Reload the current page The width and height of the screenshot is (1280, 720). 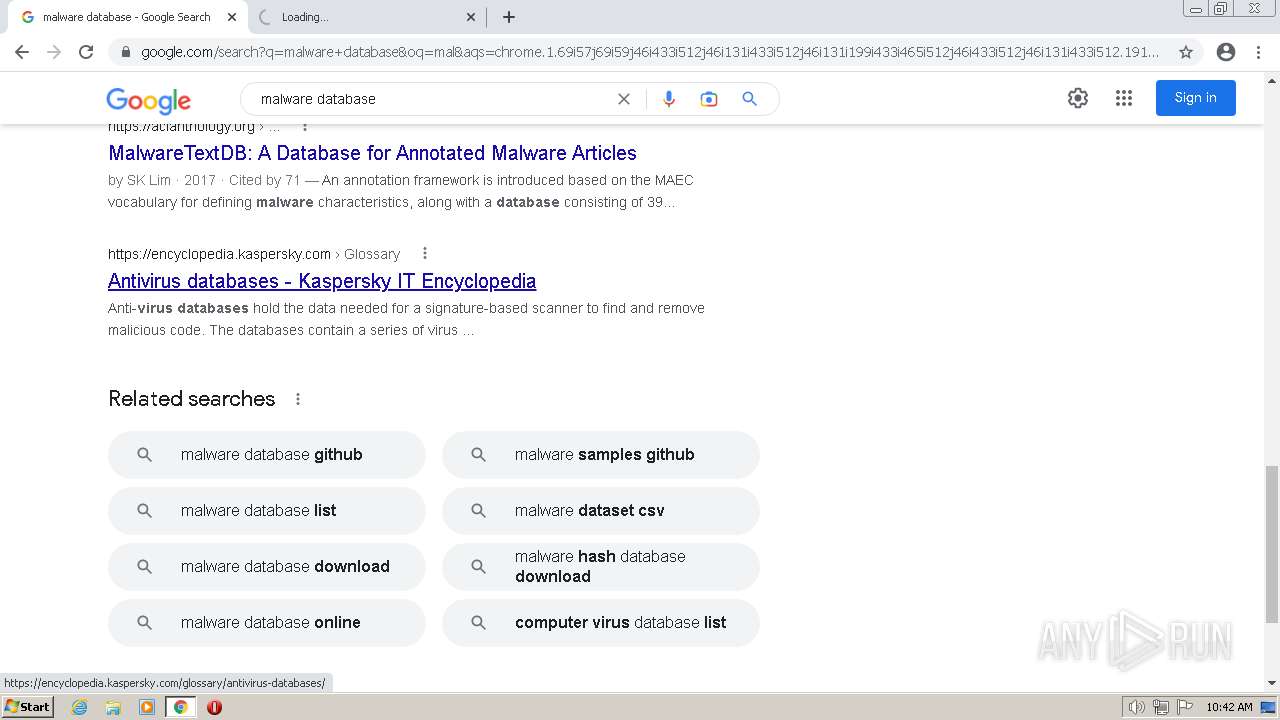pos(86,52)
